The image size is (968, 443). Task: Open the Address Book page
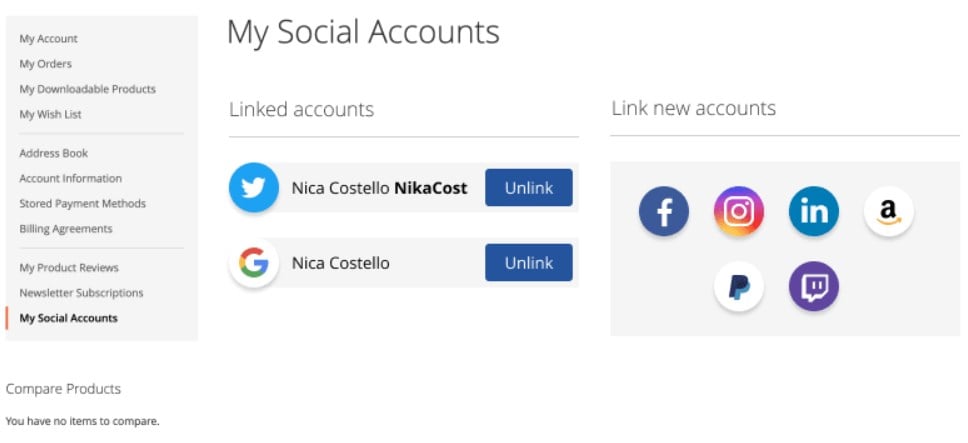tap(53, 154)
